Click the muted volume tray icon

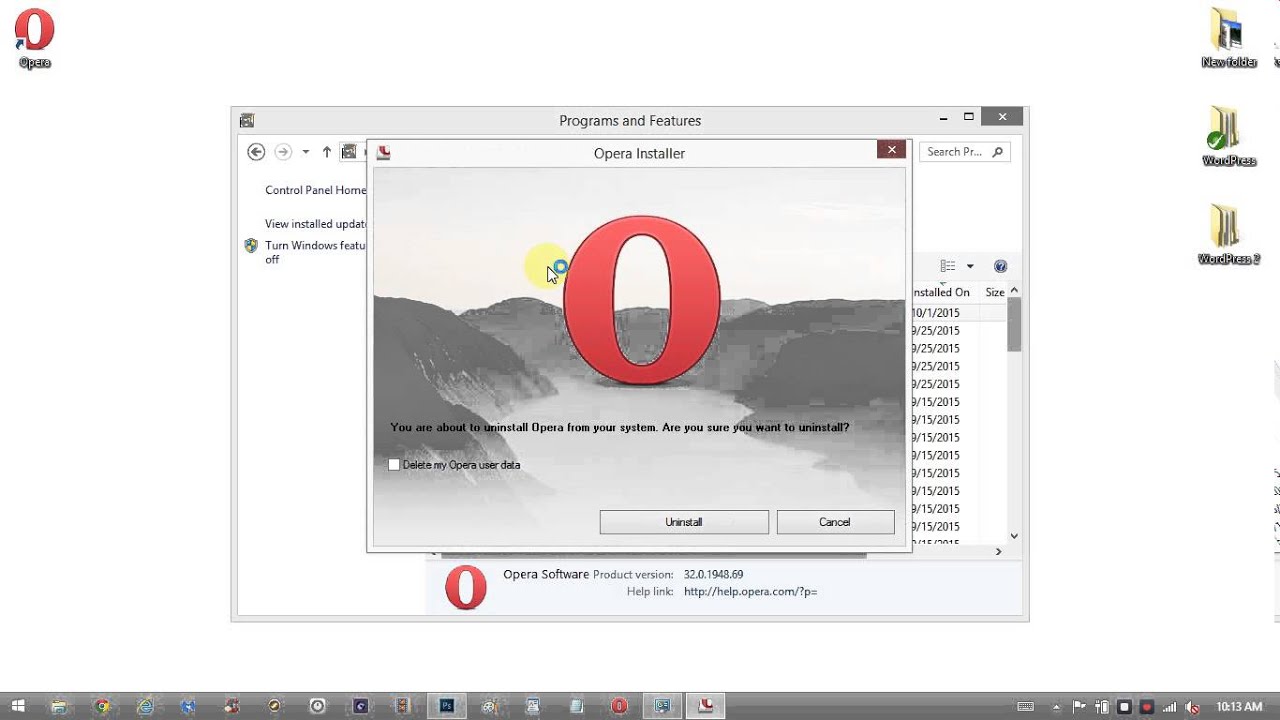tap(1192, 707)
